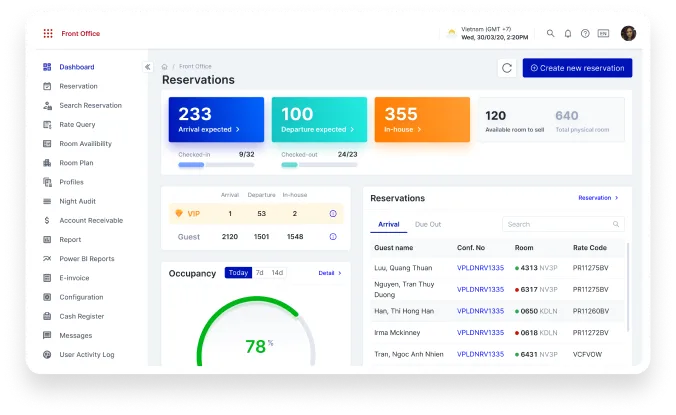Click the 120 Available room to sell
The height and width of the screenshot is (415, 676).
click(515, 121)
